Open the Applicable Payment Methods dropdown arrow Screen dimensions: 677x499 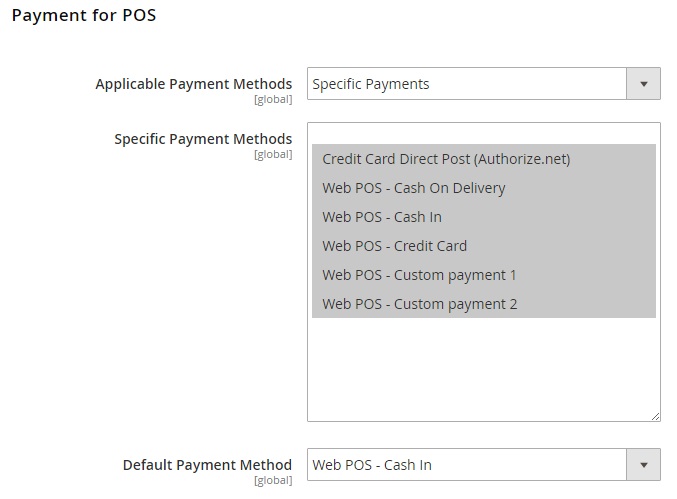[x=643, y=84]
